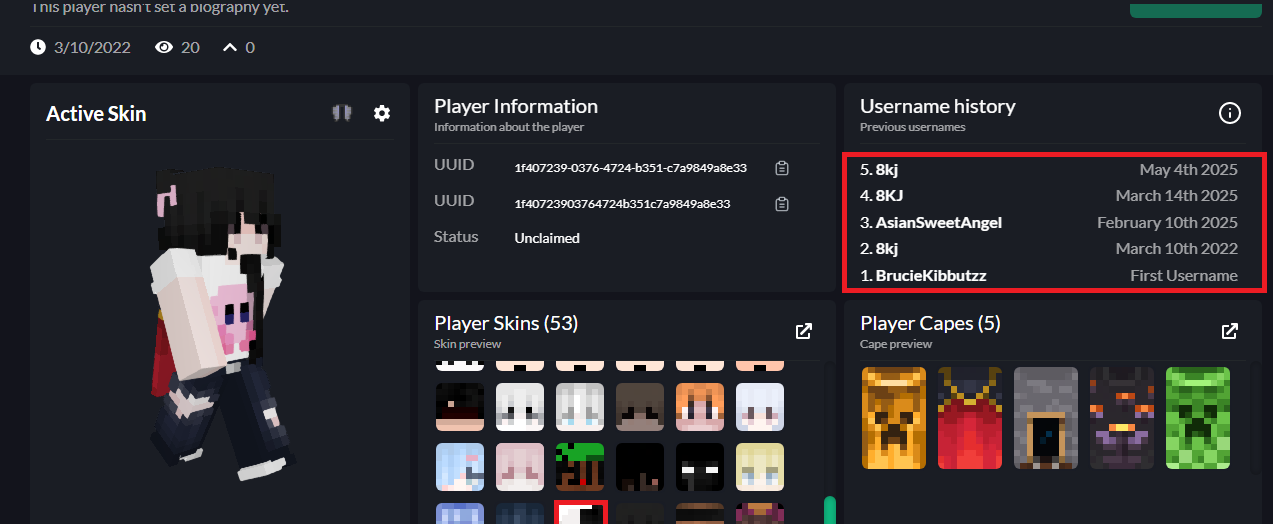
Task: Click the Player Information heading
Action: 516,106
